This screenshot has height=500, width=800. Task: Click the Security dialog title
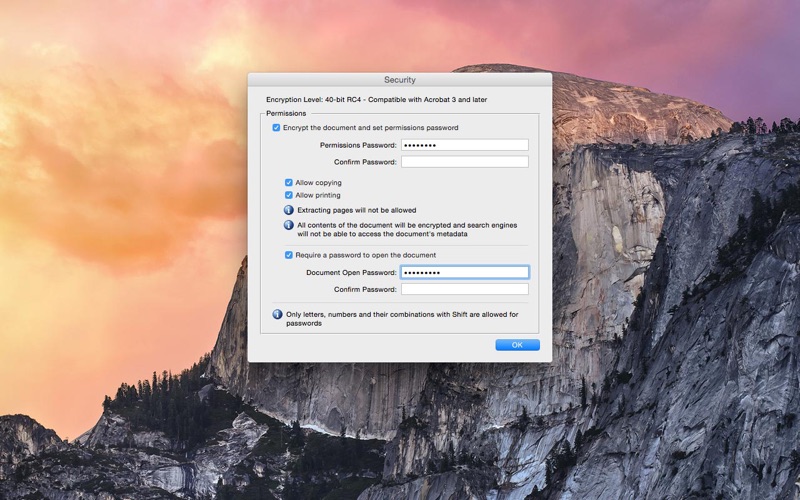pyautogui.click(x=400, y=80)
